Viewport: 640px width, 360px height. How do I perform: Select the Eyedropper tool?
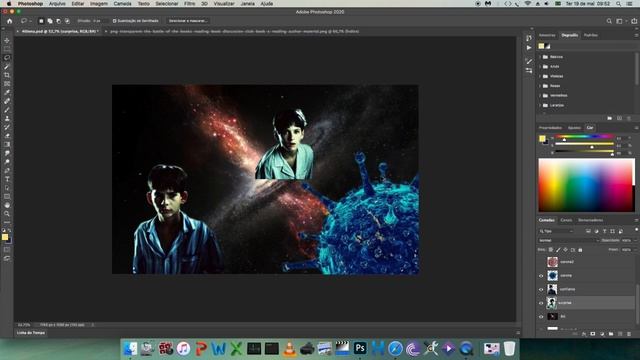click(7, 92)
